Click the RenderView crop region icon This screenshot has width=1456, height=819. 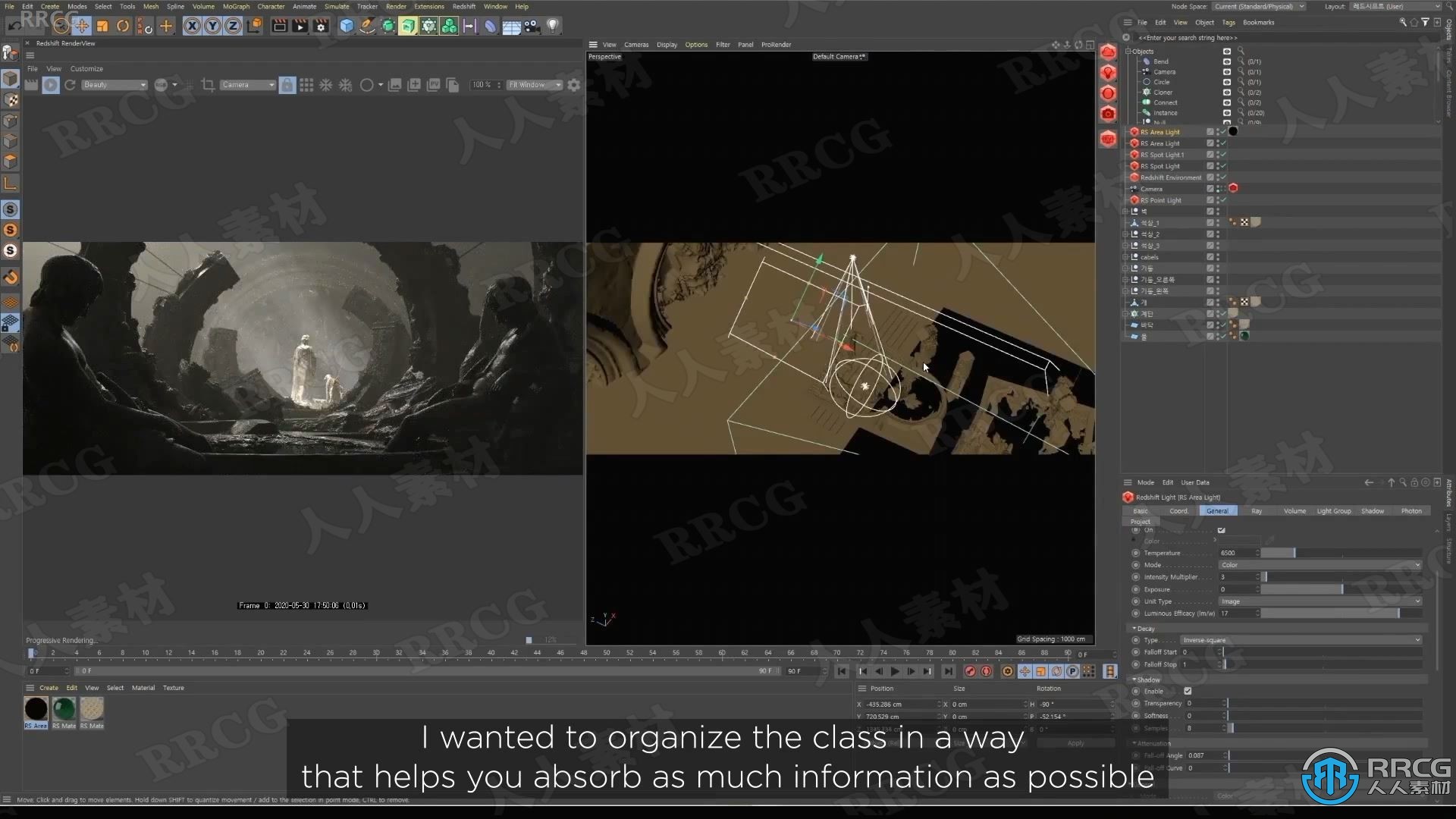(x=208, y=85)
